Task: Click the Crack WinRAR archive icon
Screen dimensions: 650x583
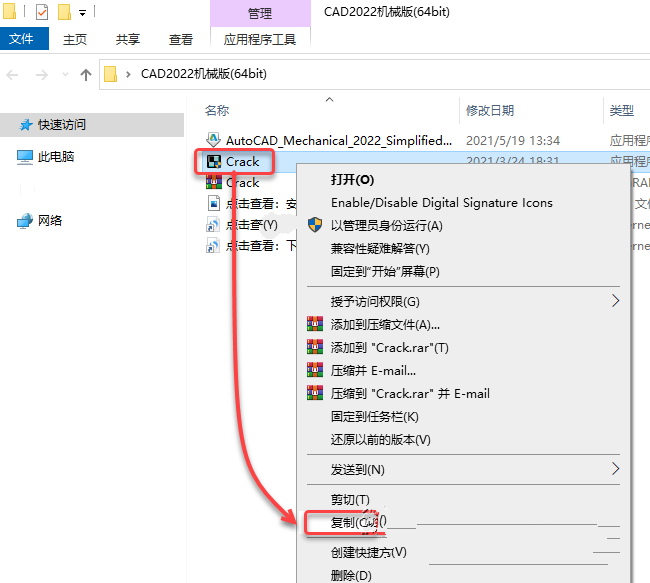Action: (x=214, y=182)
